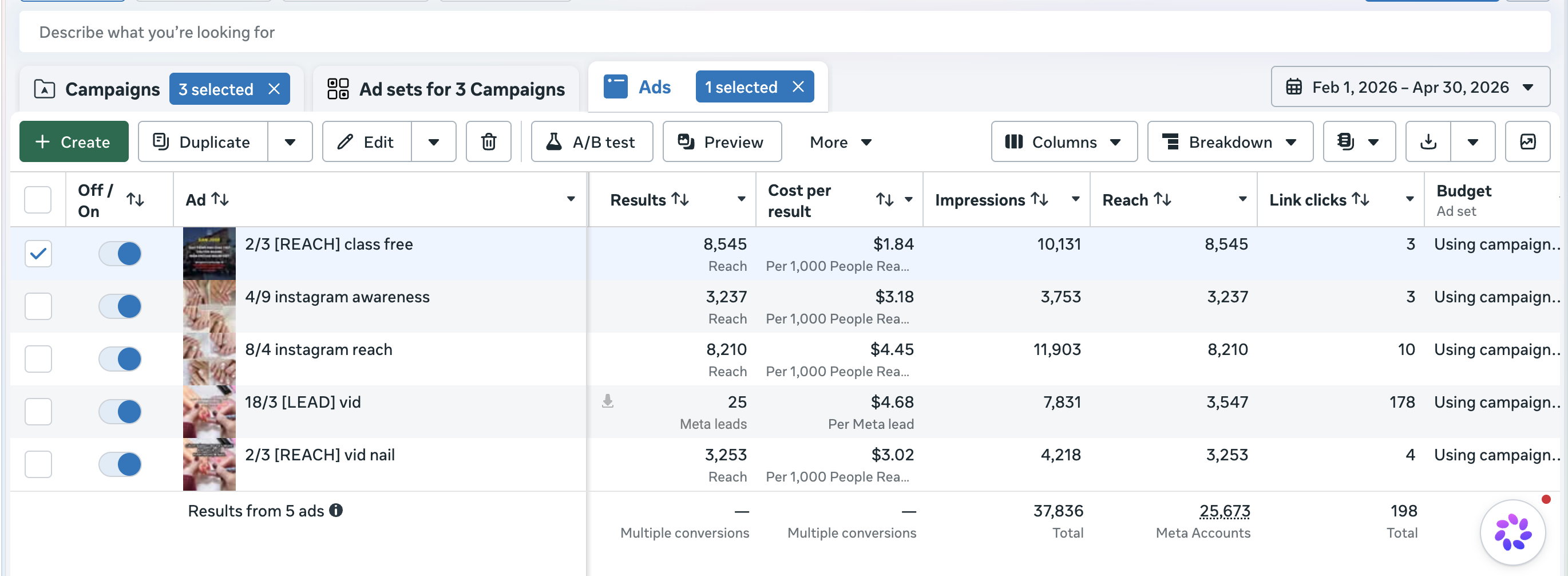Check the 2/3 [REACH] vid nail row checkbox
Viewport: 1568px width, 576px height.
[x=38, y=464]
